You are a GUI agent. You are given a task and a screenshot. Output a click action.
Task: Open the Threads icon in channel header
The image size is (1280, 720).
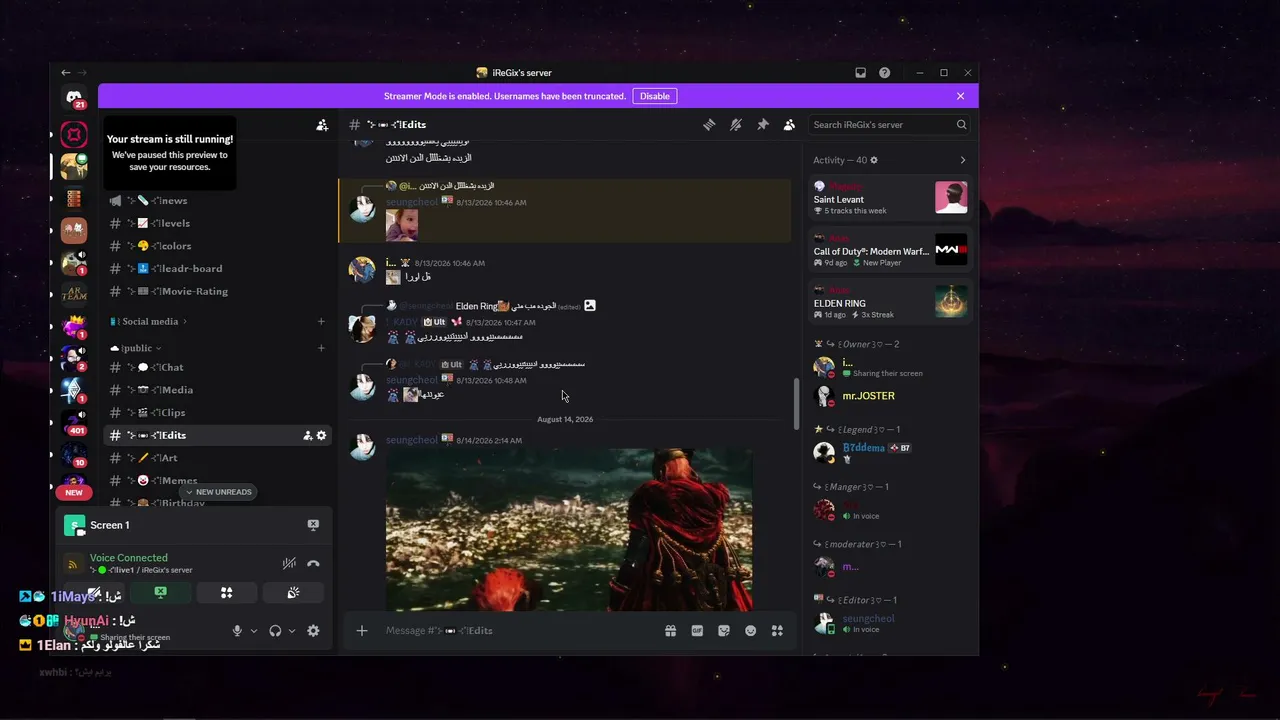click(x=709, y=125)
